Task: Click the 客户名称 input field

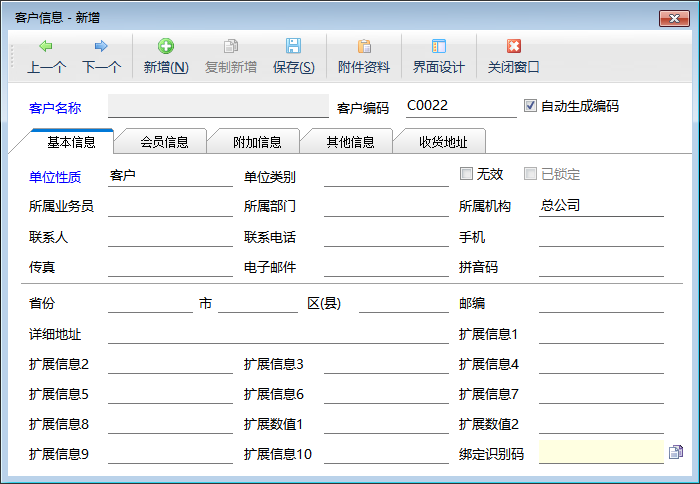Action: 218,106
